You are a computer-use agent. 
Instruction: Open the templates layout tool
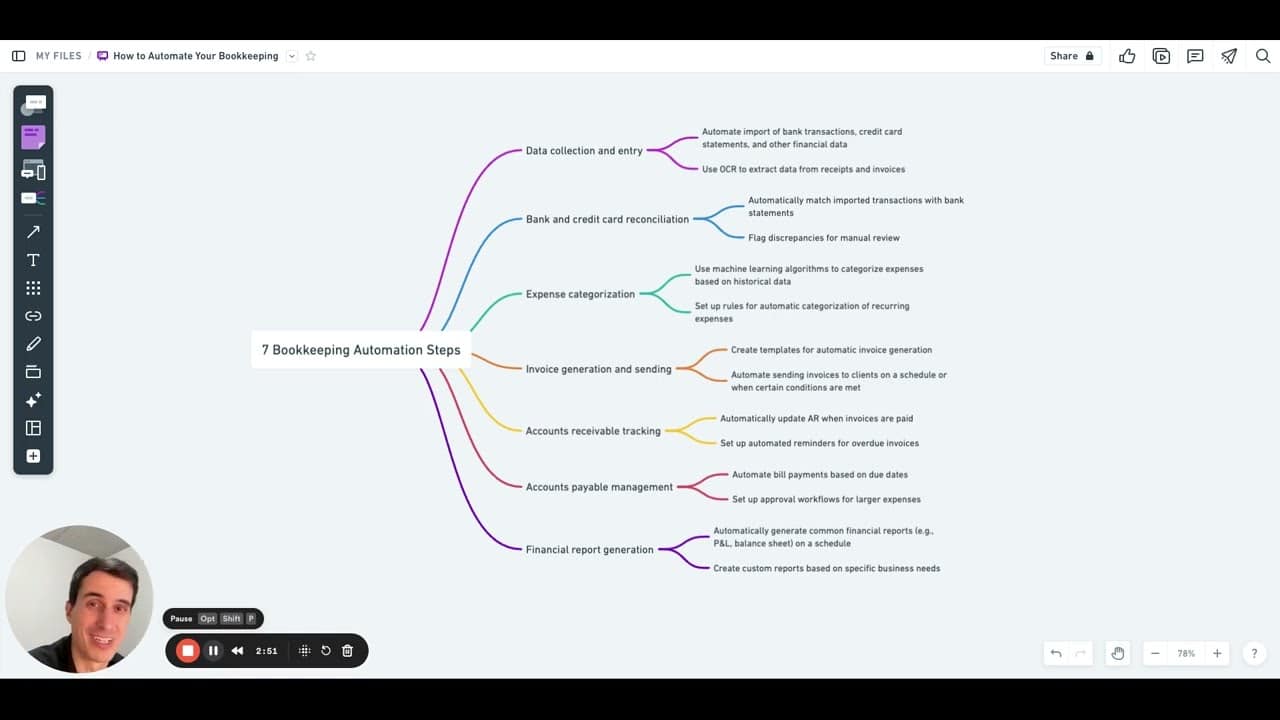[x=33, y=428]
